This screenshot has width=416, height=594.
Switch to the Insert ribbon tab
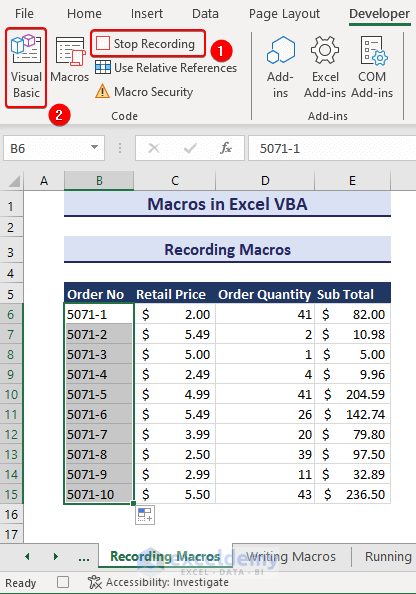click(x=147, y=14)
